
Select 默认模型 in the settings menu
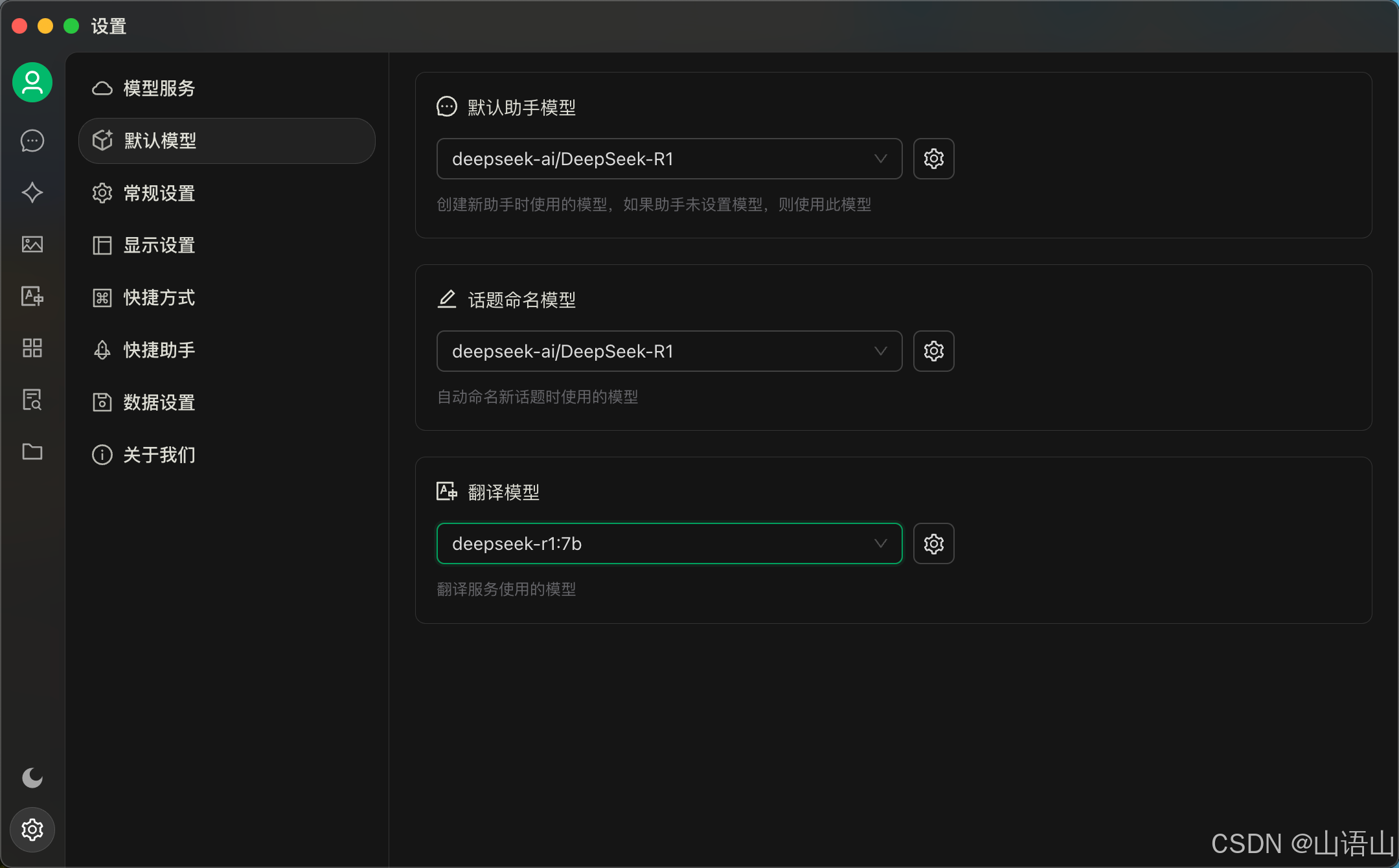227,141
